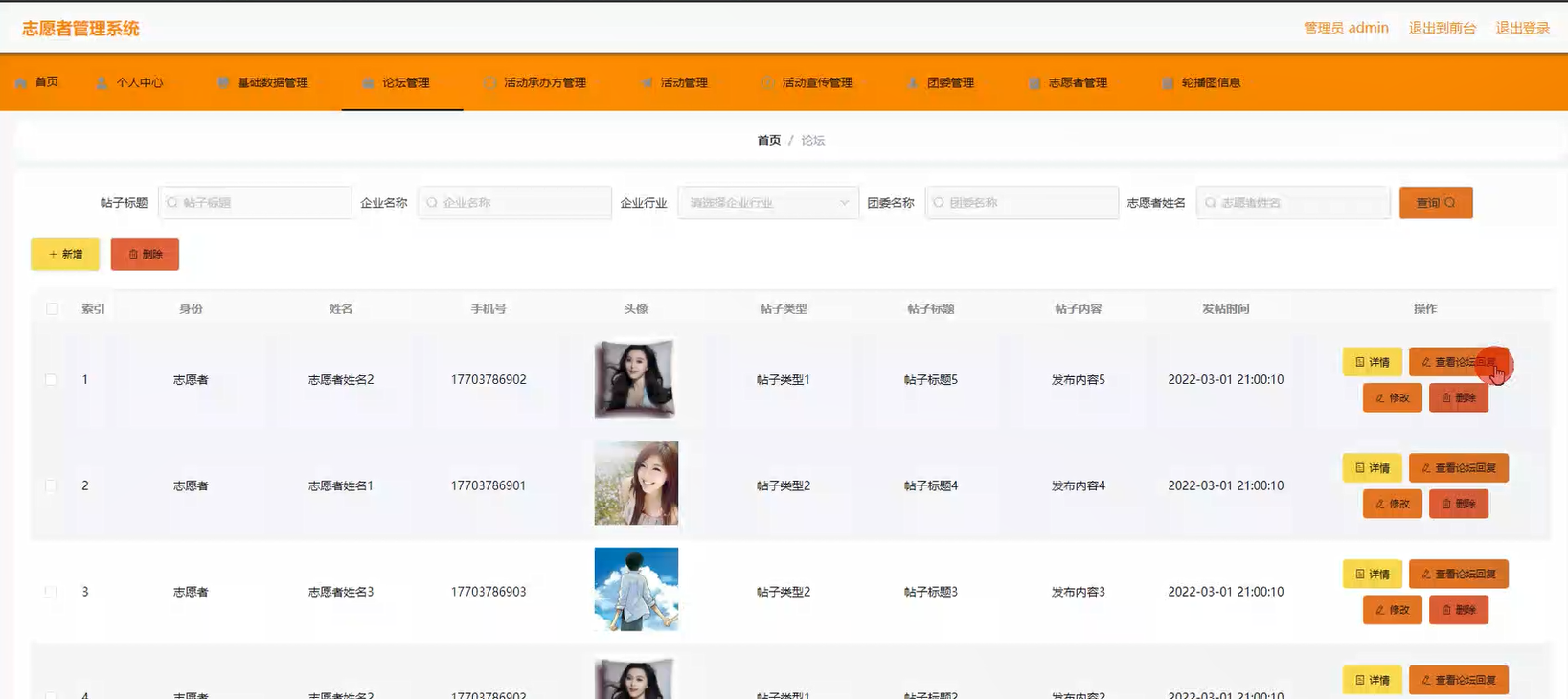This screenshot has height=699, width=1568.
Task: Click the avatar image in row 2
Action: (x=636, y=484)
